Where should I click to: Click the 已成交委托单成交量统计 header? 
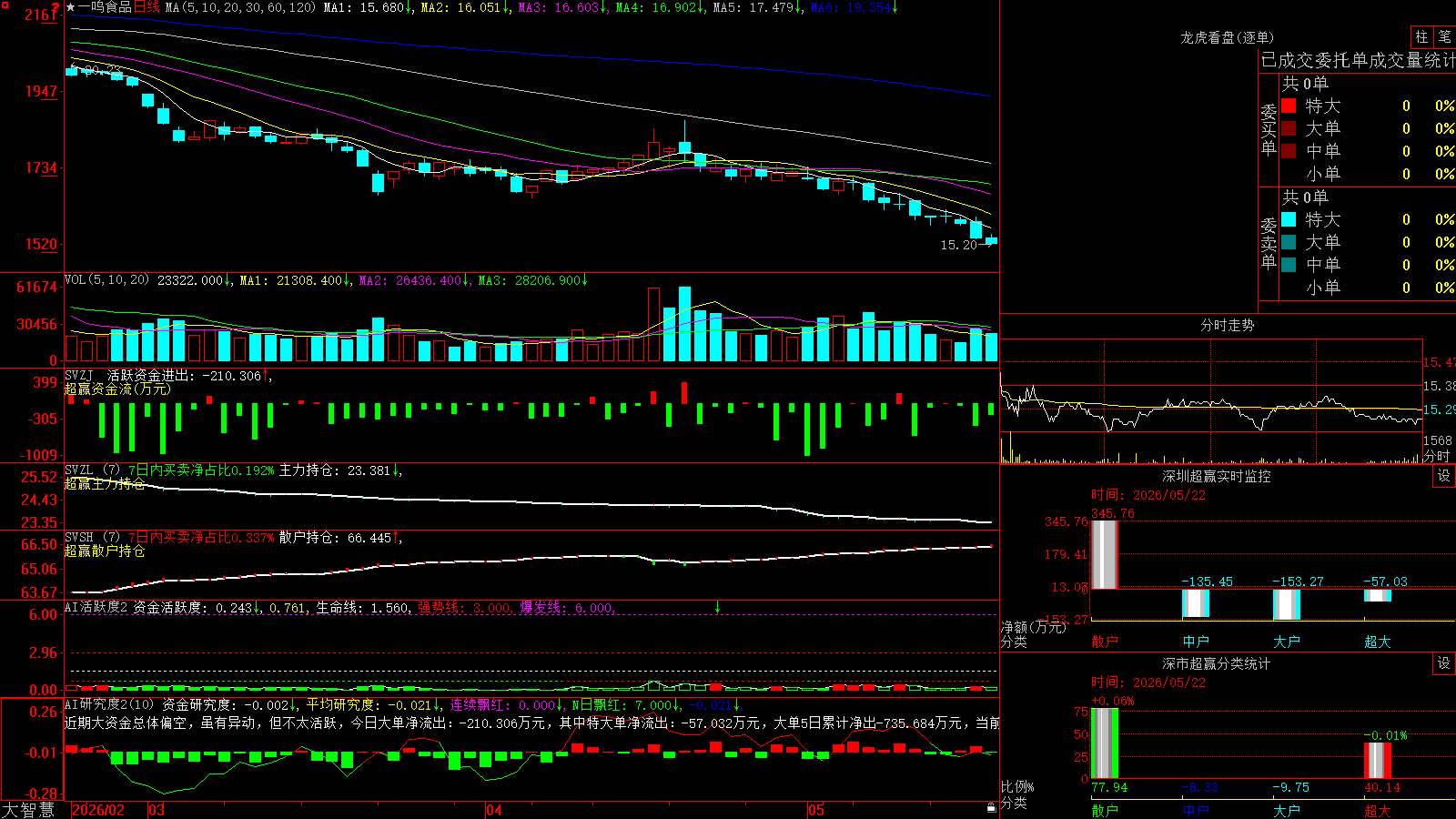tap(1358, 60)
